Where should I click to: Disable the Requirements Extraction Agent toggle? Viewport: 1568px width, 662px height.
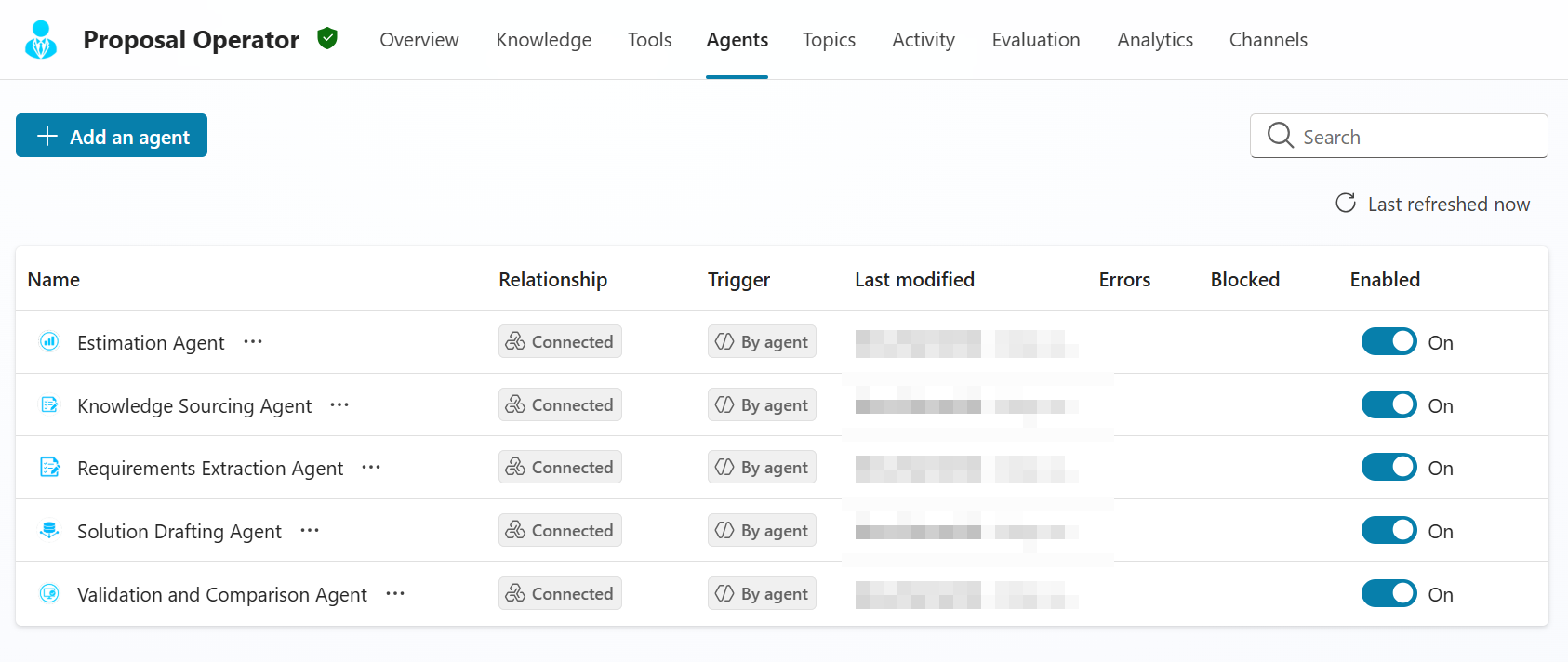[1389, 467]
